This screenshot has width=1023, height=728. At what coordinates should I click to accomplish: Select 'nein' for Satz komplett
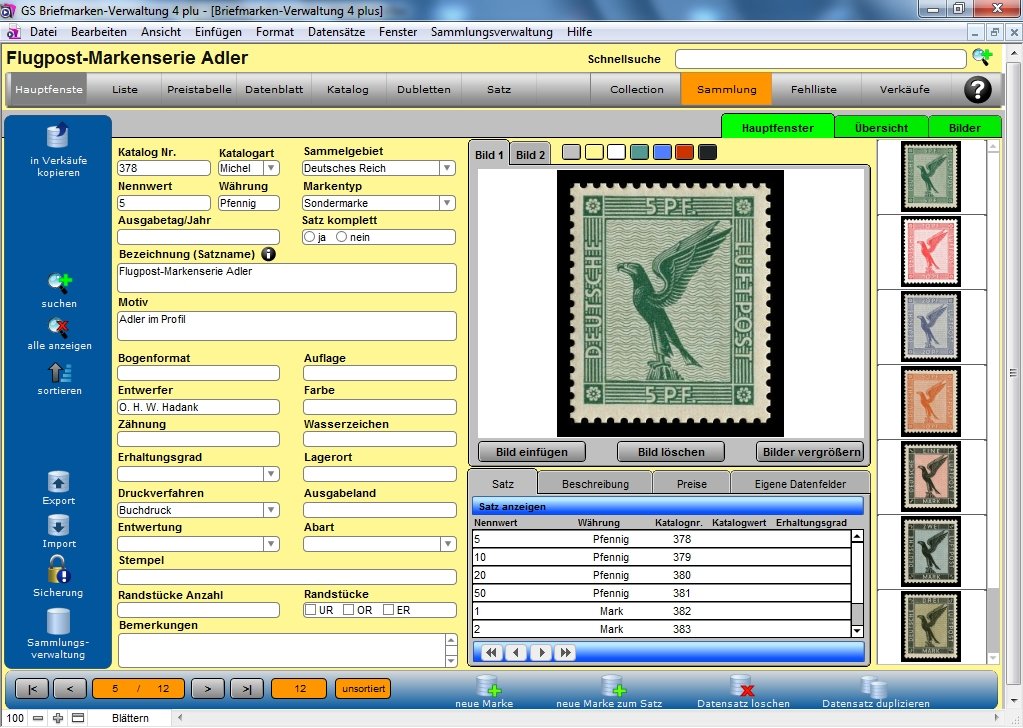pyautogui.click(x=342, y=237)
